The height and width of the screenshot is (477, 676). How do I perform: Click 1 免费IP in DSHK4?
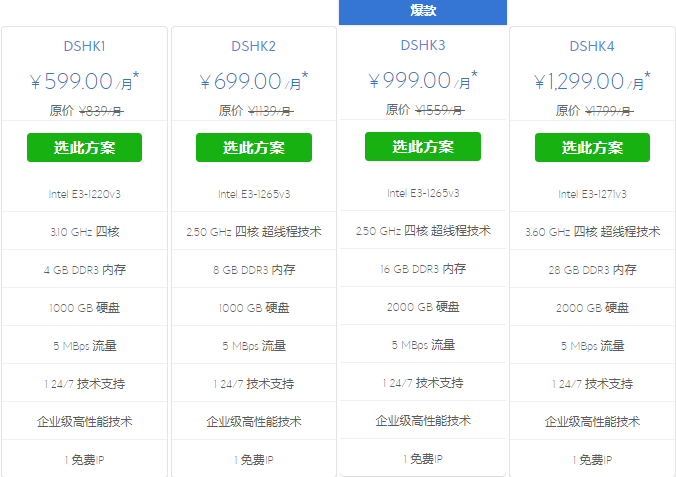point(592,460)
